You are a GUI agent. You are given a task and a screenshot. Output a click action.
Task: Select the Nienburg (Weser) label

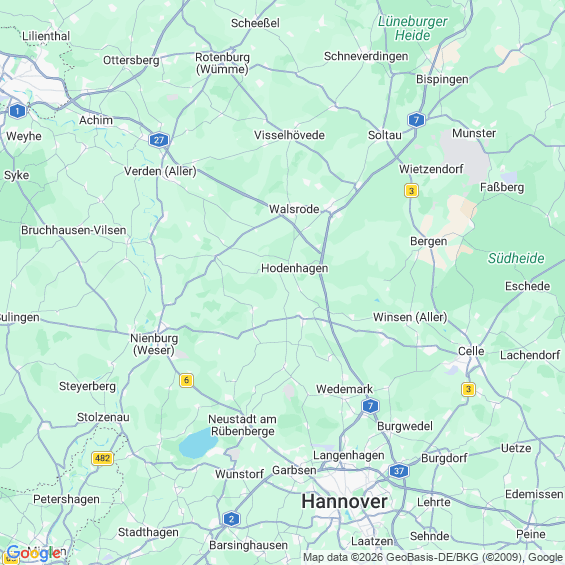pos(154,344)
